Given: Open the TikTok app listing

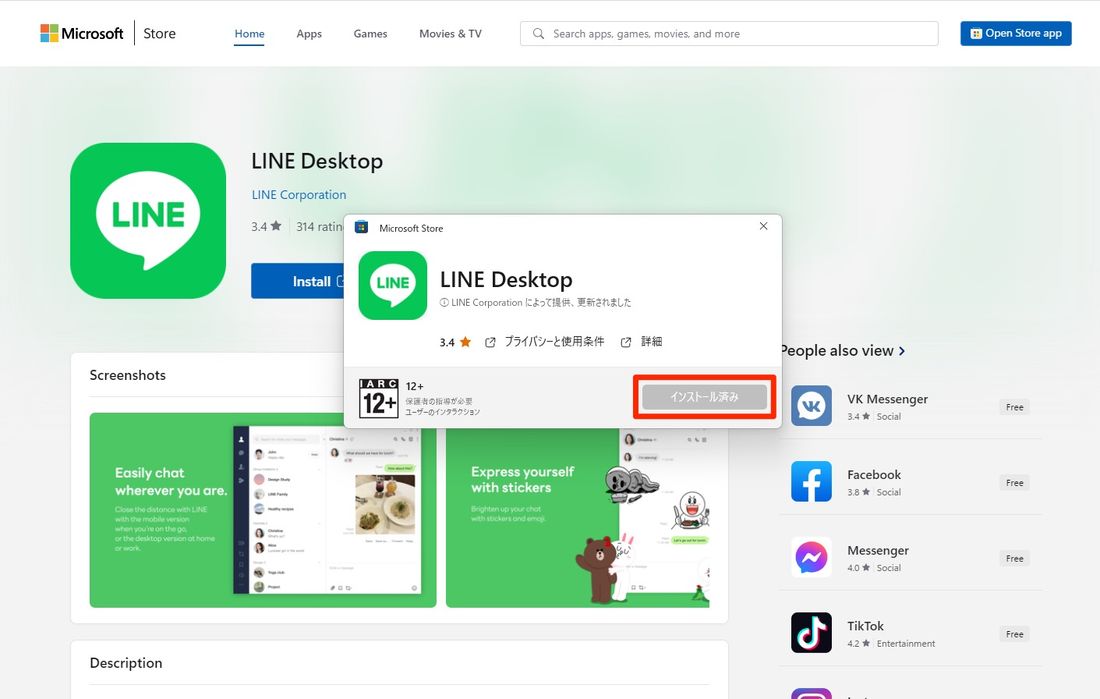Looking at the screenshot, I should click(x=866, y=626).
